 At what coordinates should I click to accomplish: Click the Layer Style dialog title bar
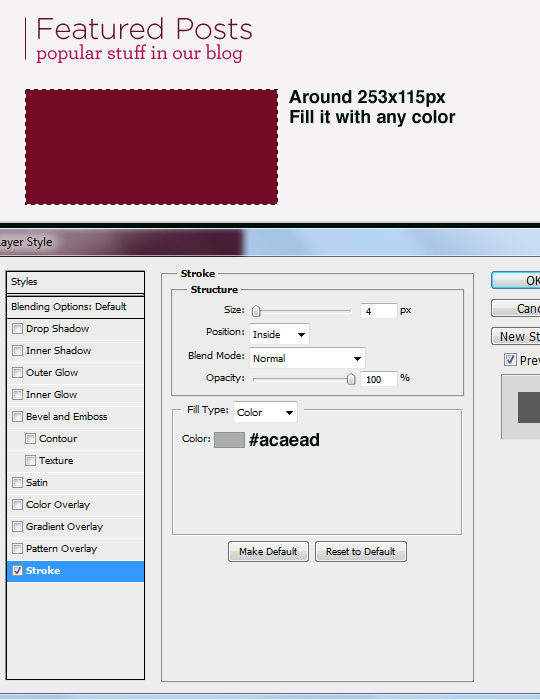270,242
